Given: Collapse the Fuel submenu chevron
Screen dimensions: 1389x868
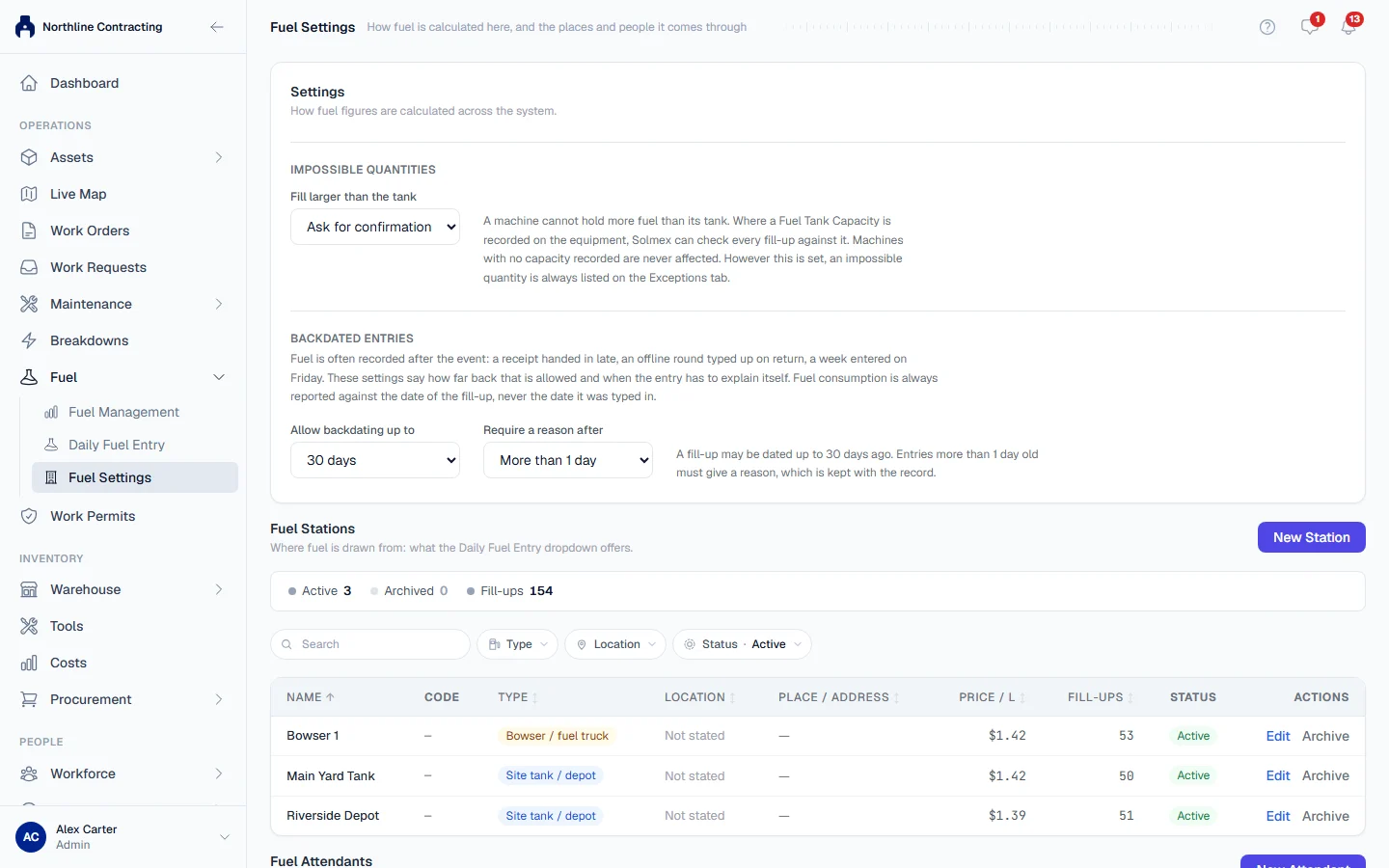Looking at the screenshot, I should (219, 377).
